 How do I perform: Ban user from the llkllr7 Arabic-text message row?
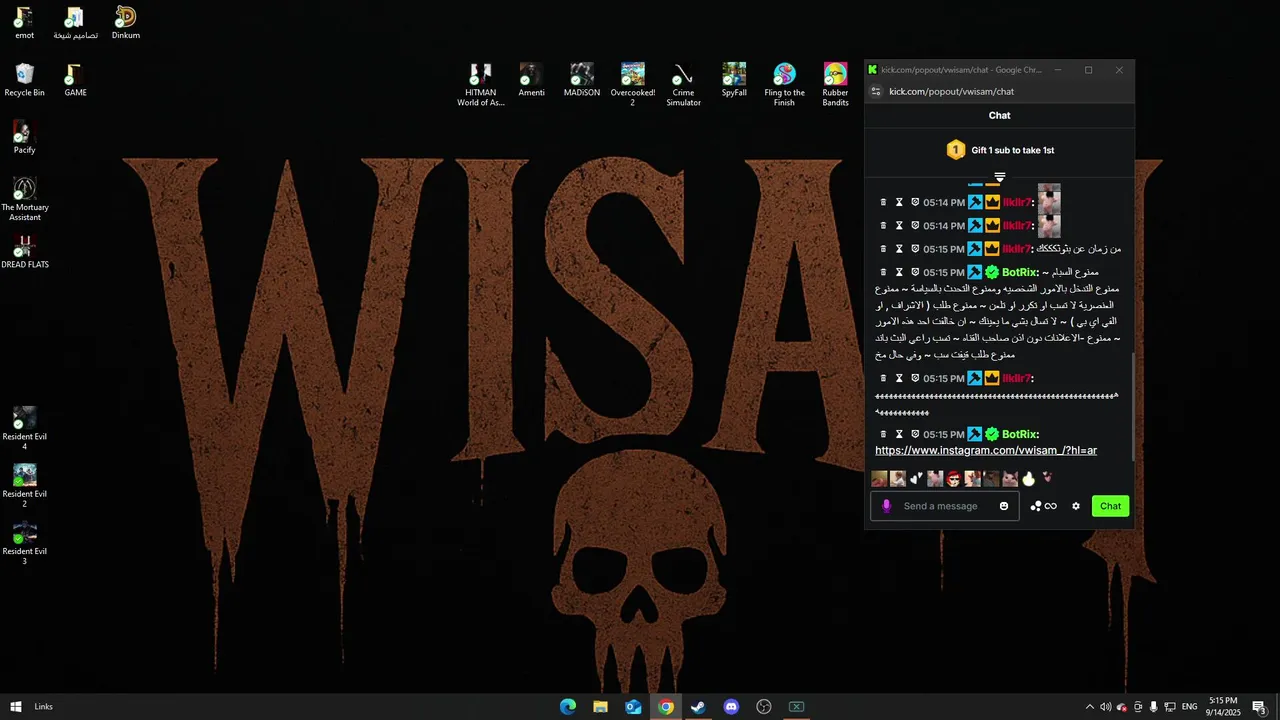point(915,249)
